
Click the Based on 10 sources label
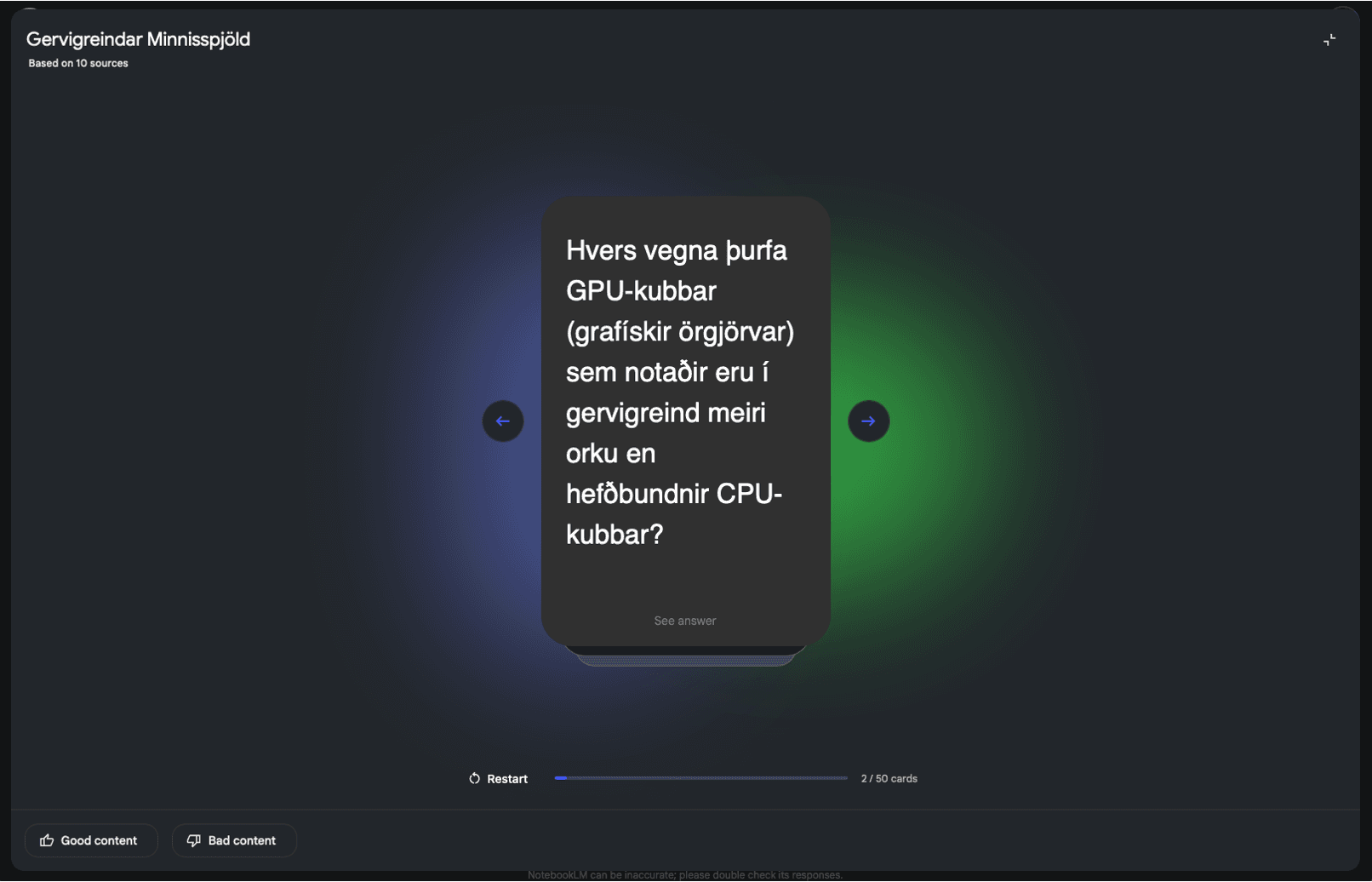coord(77,62)
